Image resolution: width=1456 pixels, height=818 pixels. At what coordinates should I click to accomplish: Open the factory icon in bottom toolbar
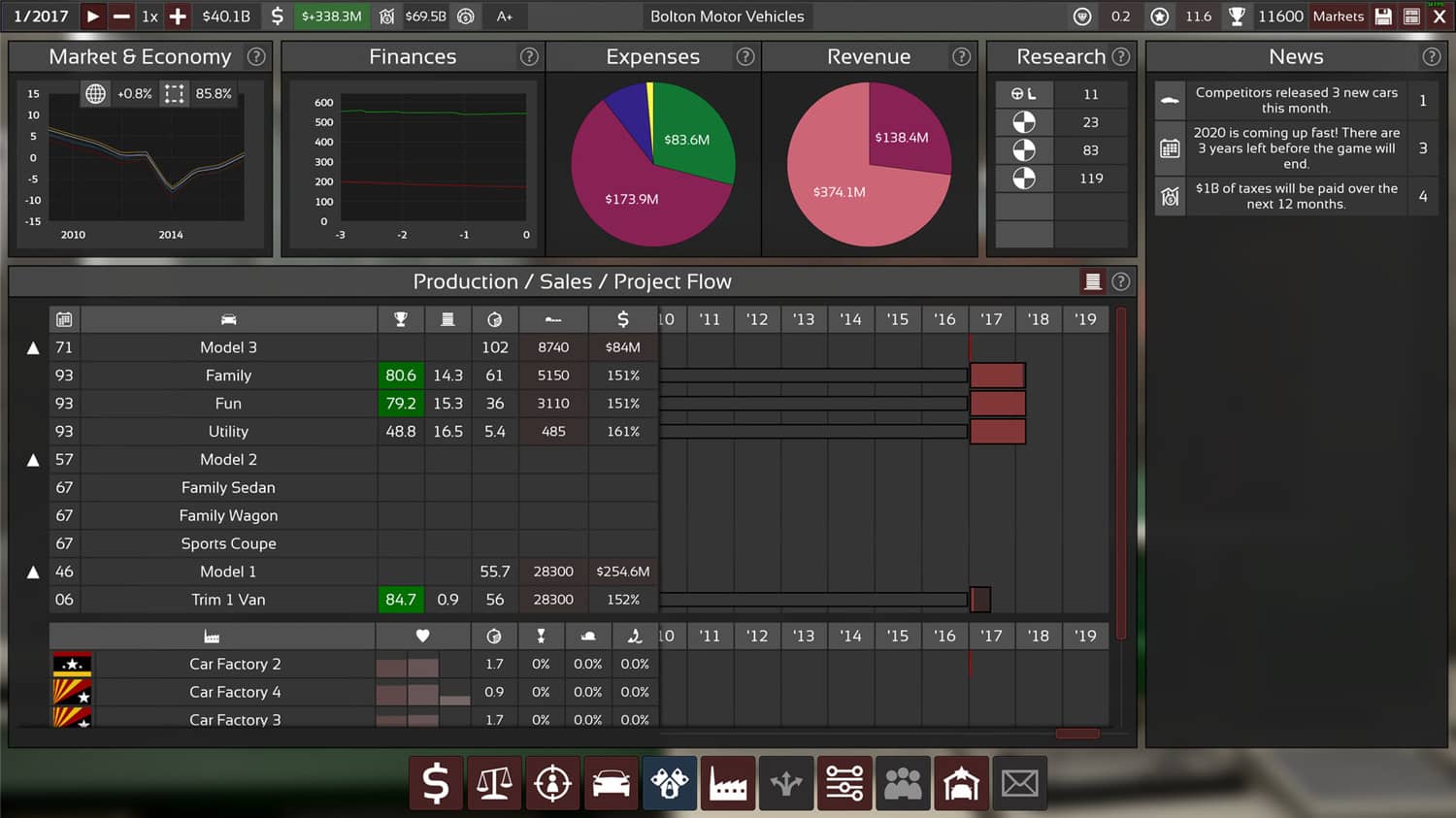pyautogui.click(x=728, y=783)
